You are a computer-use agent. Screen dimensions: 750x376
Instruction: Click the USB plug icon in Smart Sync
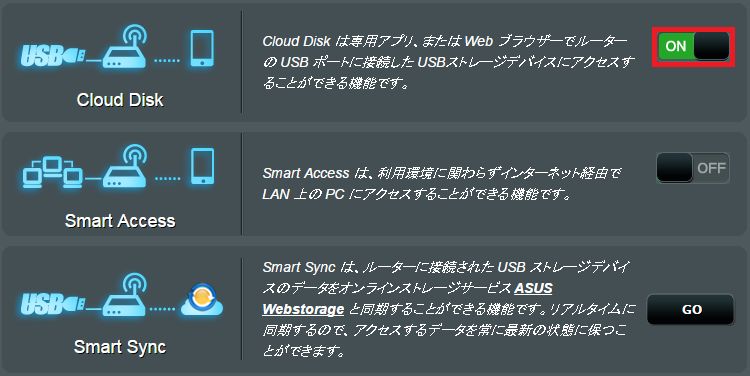(x=53, y=304)
